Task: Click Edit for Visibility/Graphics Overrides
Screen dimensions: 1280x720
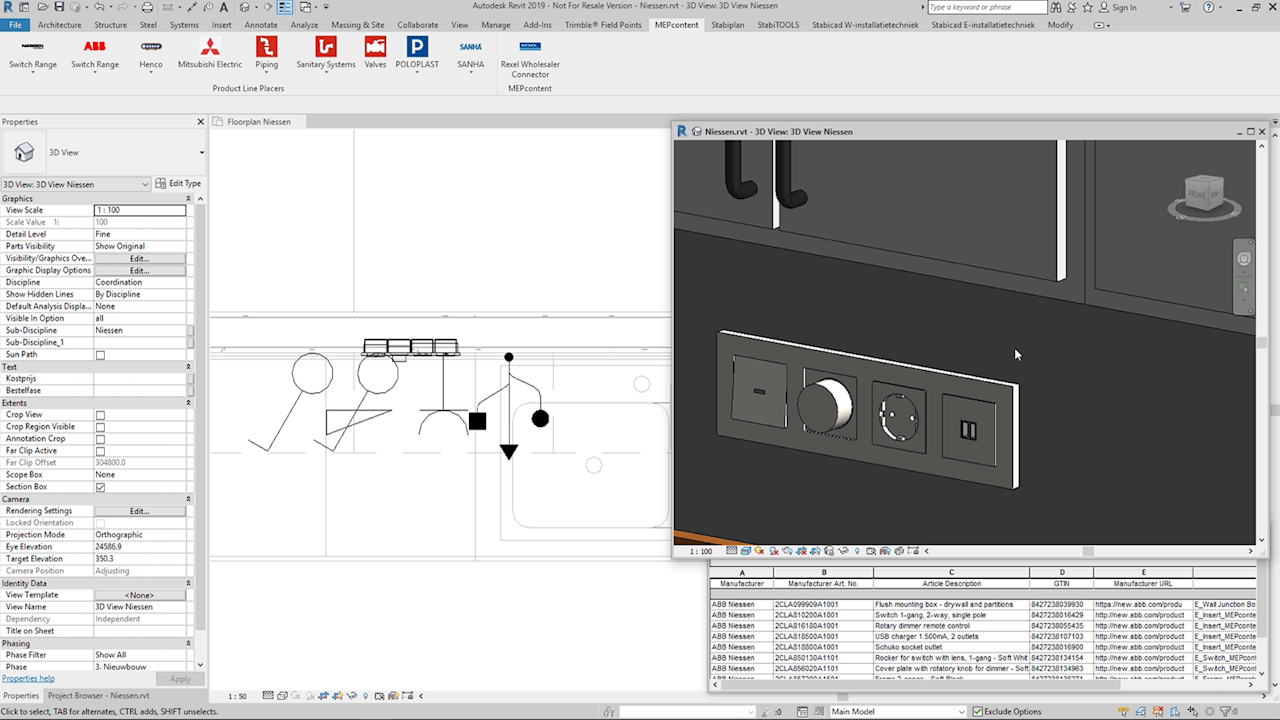Action: click(139, 258)
